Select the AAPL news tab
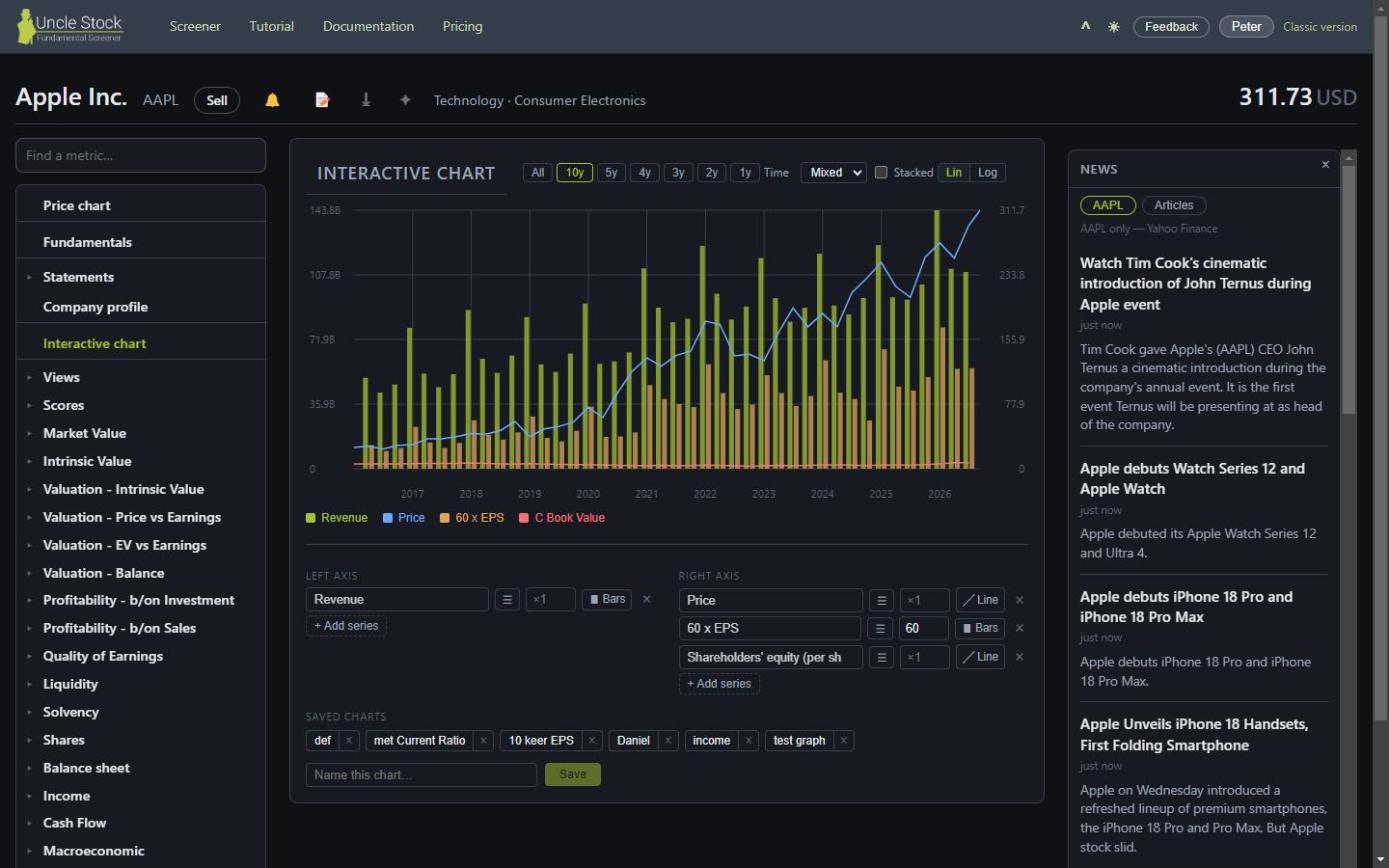1389x868 pixels. coord(1108,205)
